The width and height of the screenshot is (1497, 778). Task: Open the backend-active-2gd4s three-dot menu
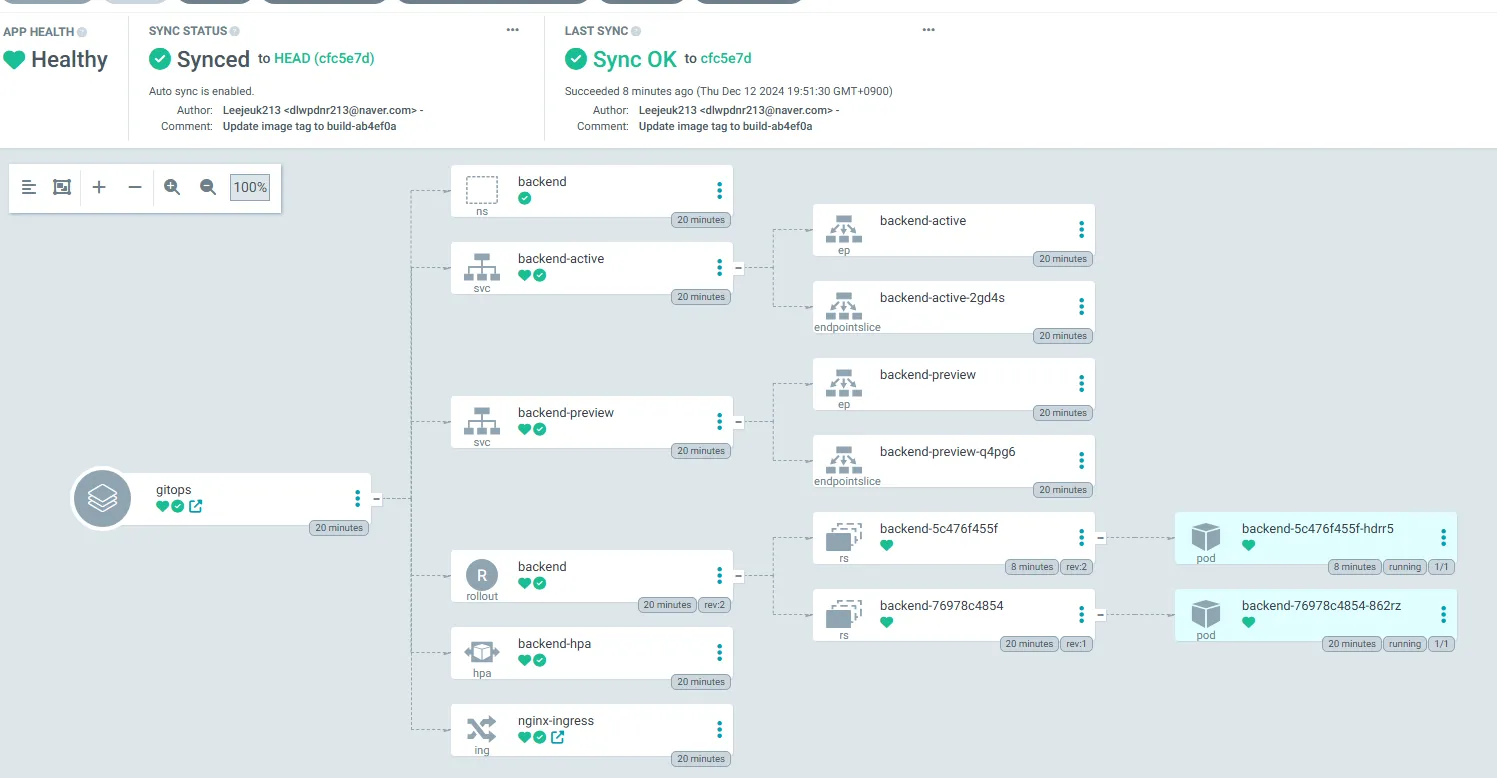click(x=1081, y=306)
